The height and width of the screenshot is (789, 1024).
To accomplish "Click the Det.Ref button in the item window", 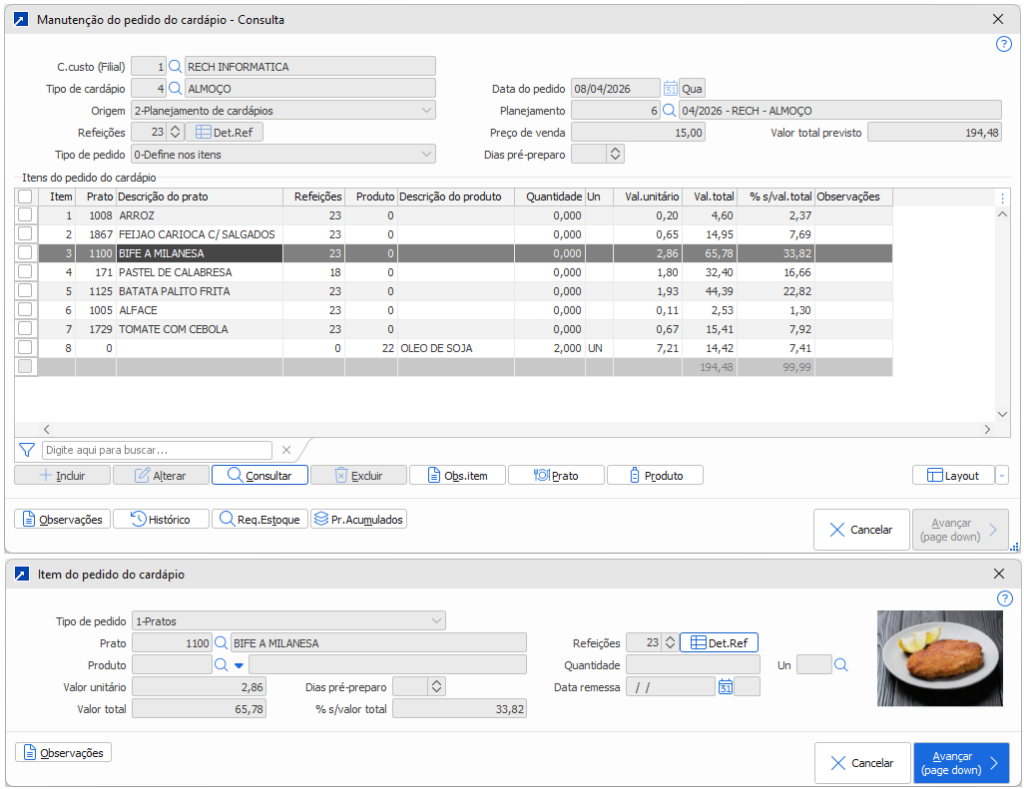I will click(x=719, y=643).
